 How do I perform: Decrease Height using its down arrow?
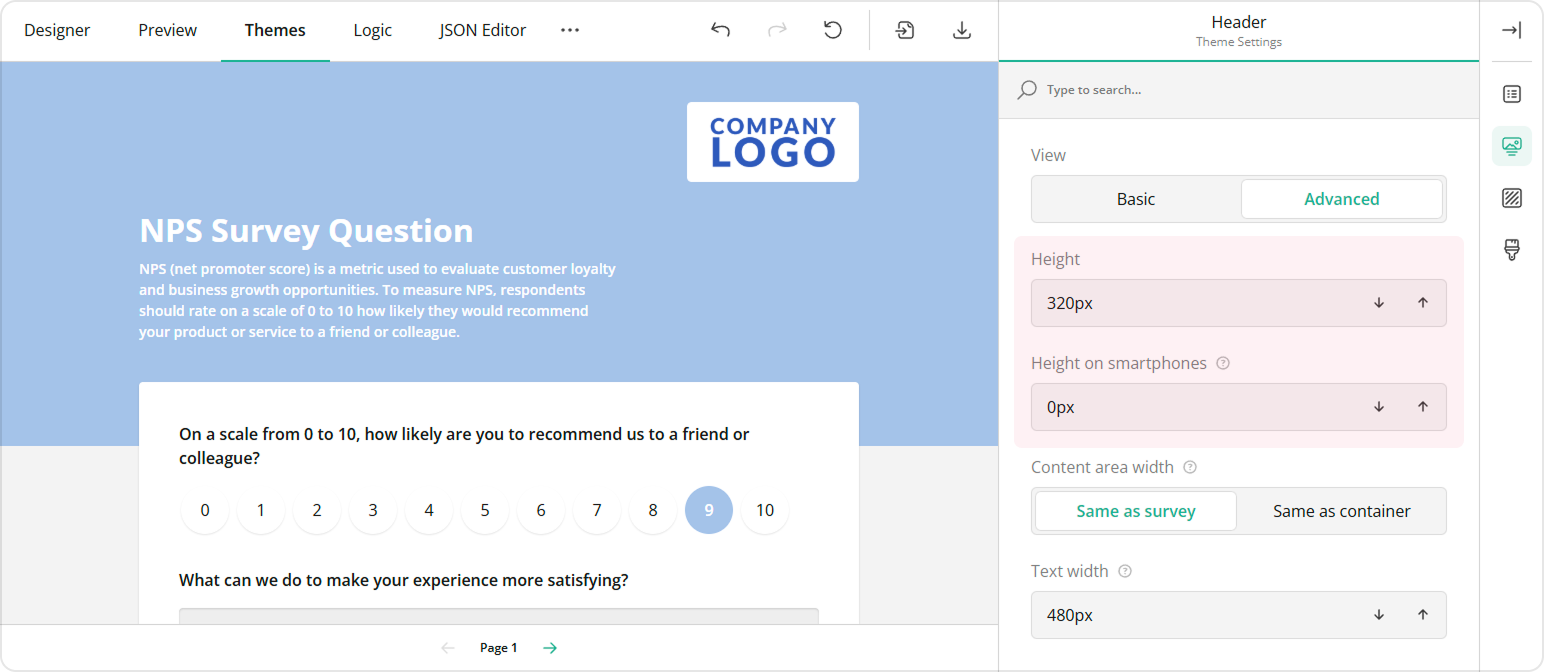(x=1379, y=302)
